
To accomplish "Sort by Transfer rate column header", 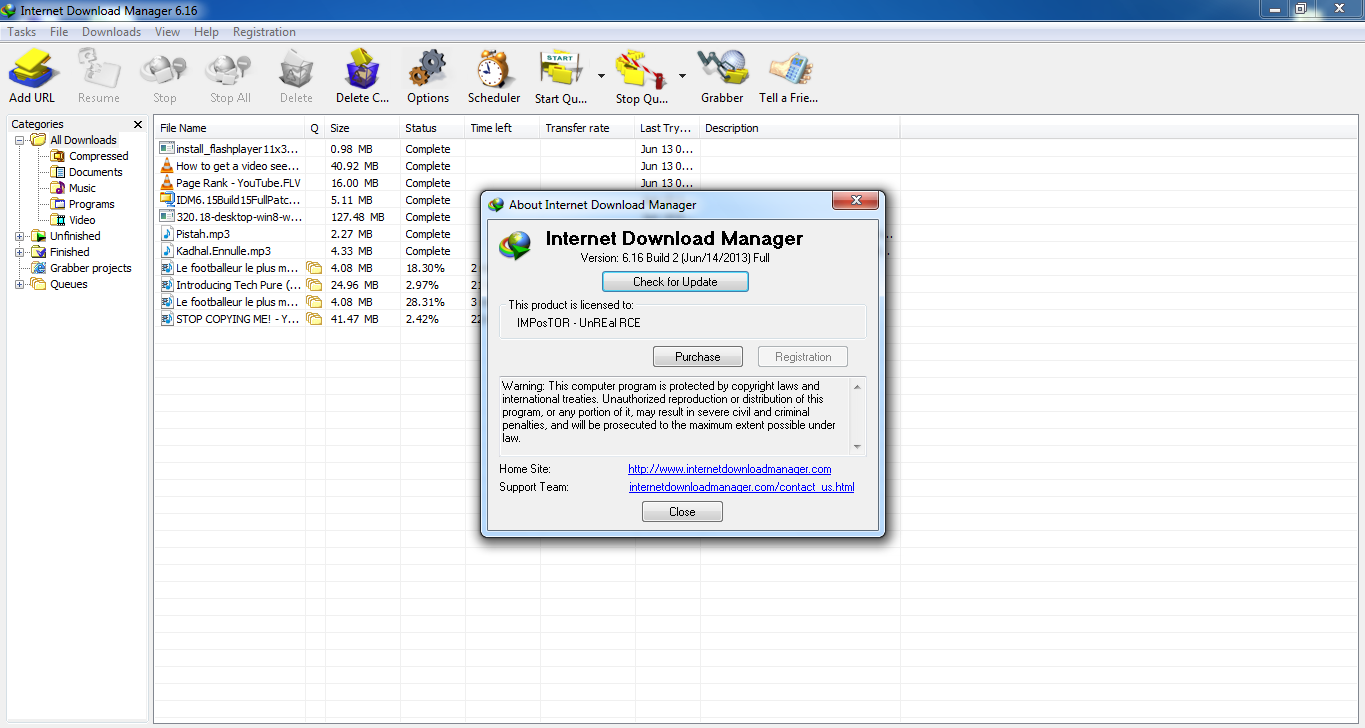I will coord(587,128).
